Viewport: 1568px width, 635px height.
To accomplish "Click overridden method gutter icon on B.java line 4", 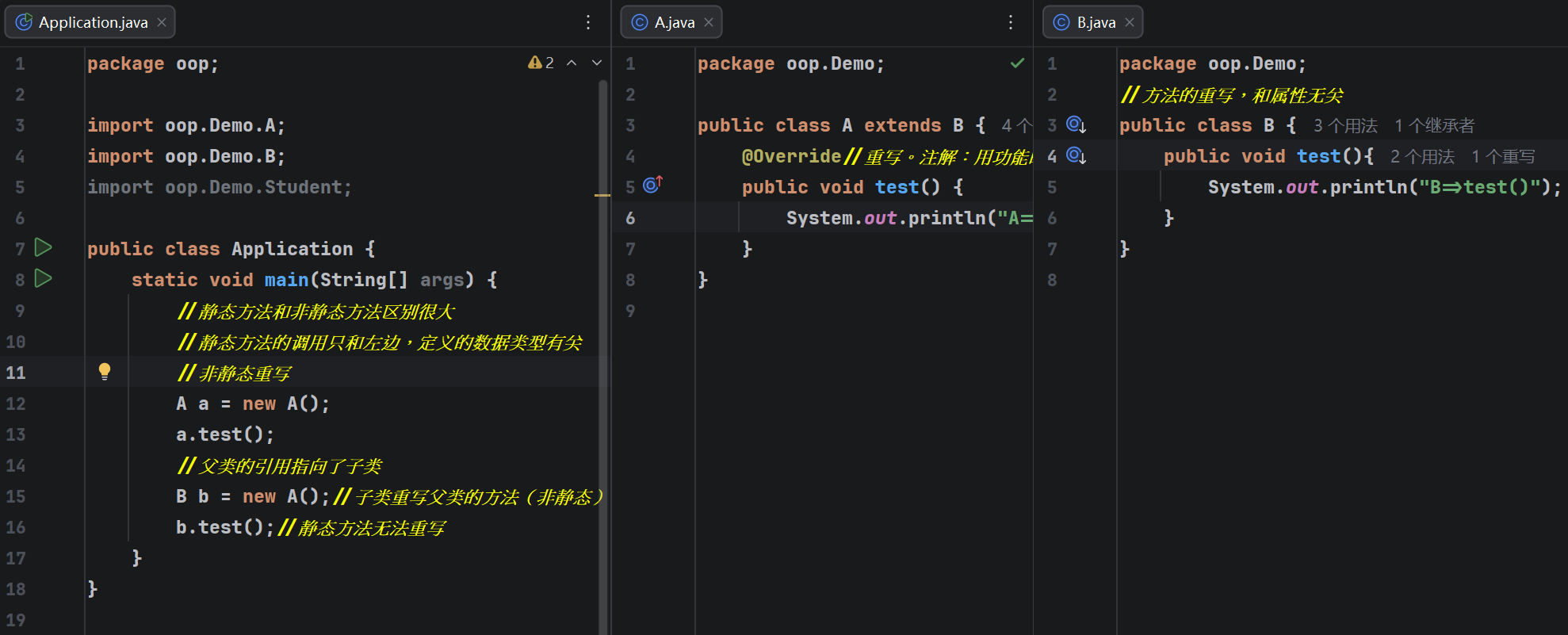I will (x=1076, y=155).
